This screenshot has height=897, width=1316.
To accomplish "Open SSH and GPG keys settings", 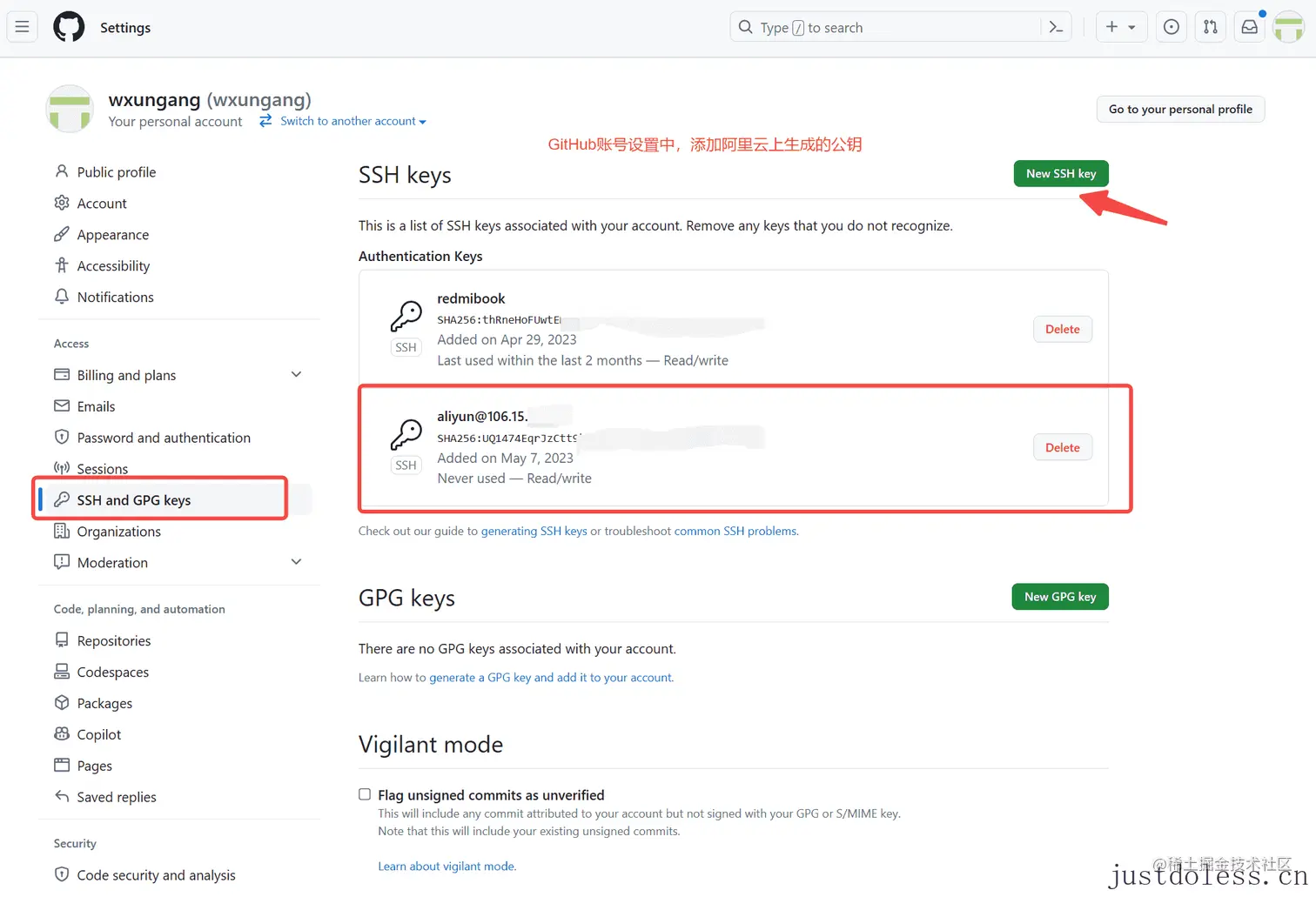I will pyautogui.click(x=133, y=500).
